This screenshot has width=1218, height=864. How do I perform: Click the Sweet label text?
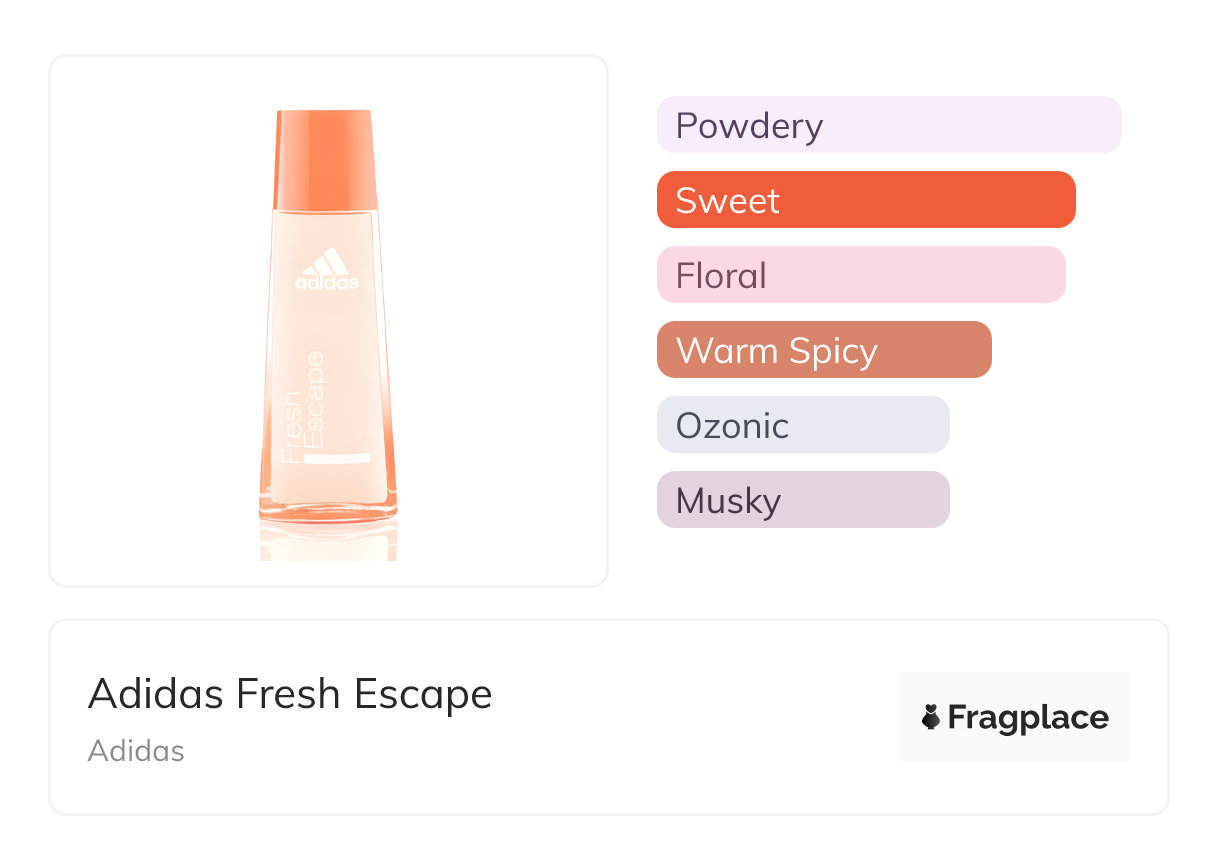(727, 200)
